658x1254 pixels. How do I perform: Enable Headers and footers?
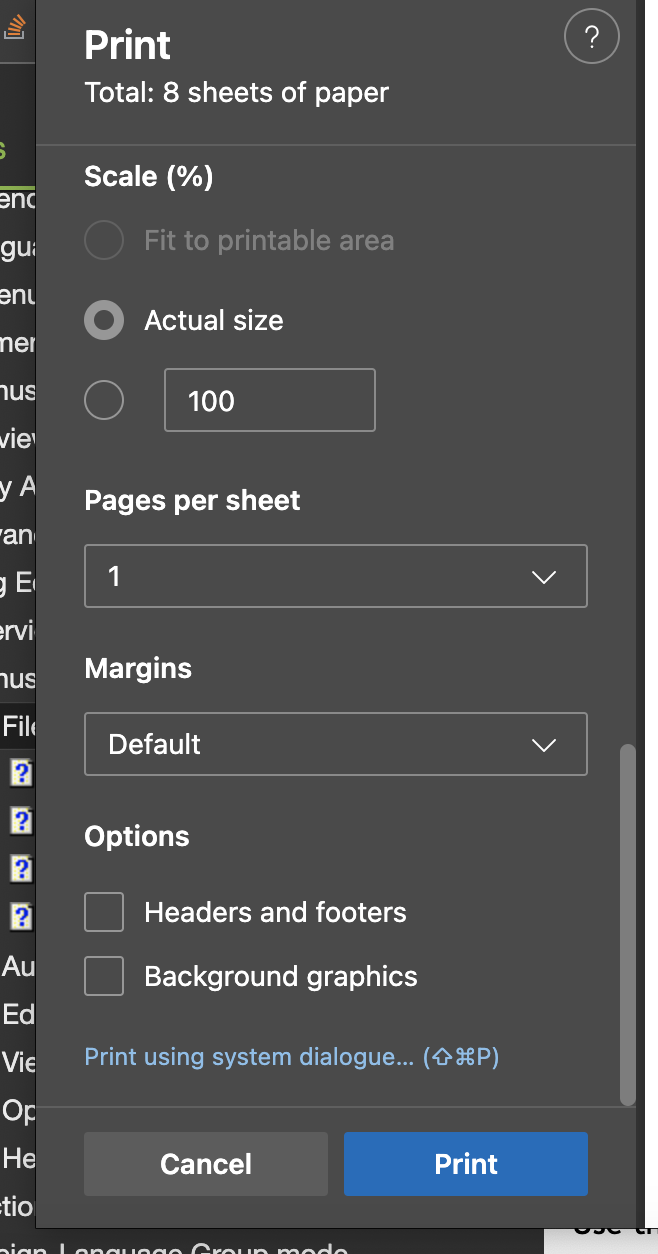tap(104, 912)
